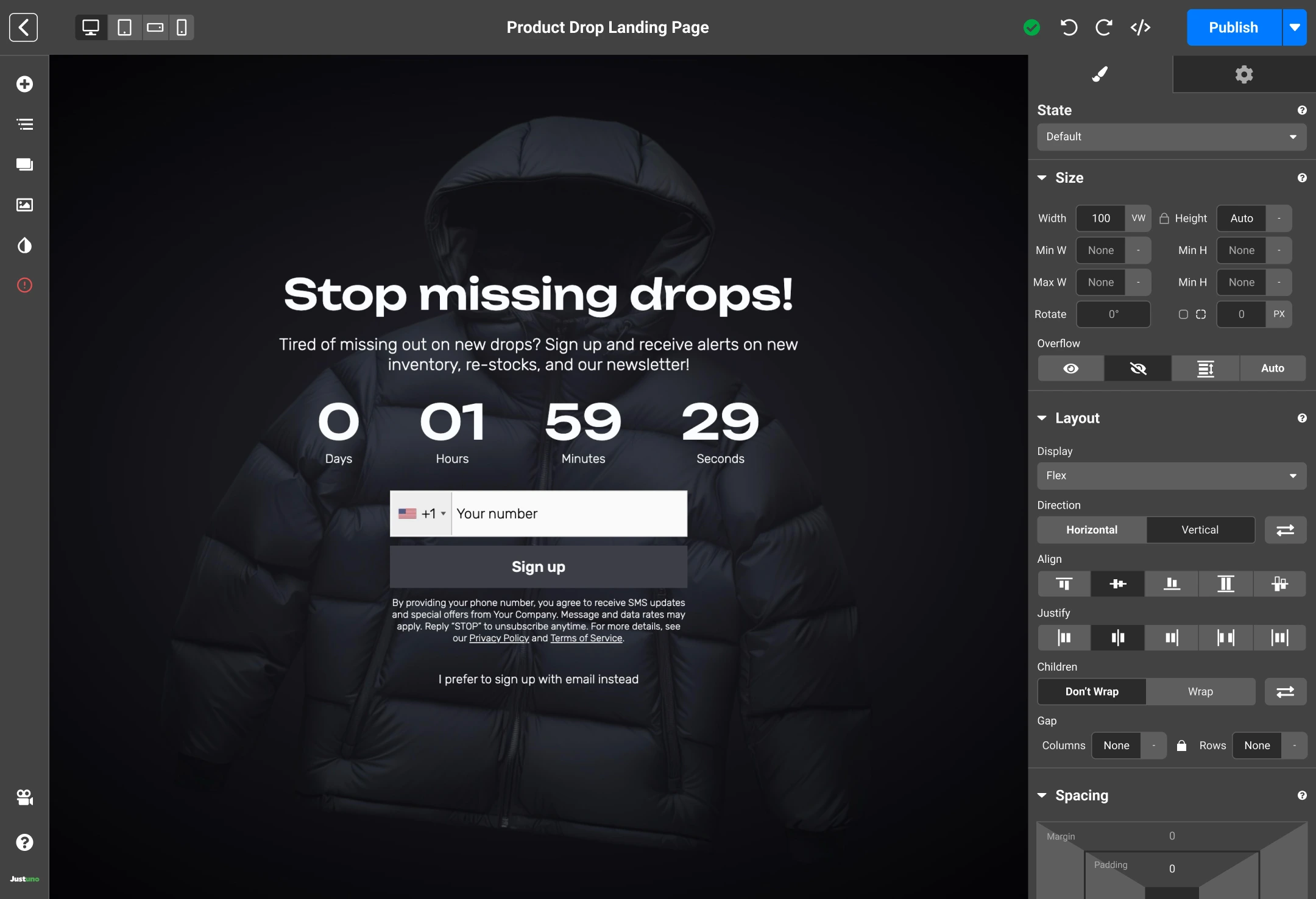Open the image library icon

tap(24, 205)
